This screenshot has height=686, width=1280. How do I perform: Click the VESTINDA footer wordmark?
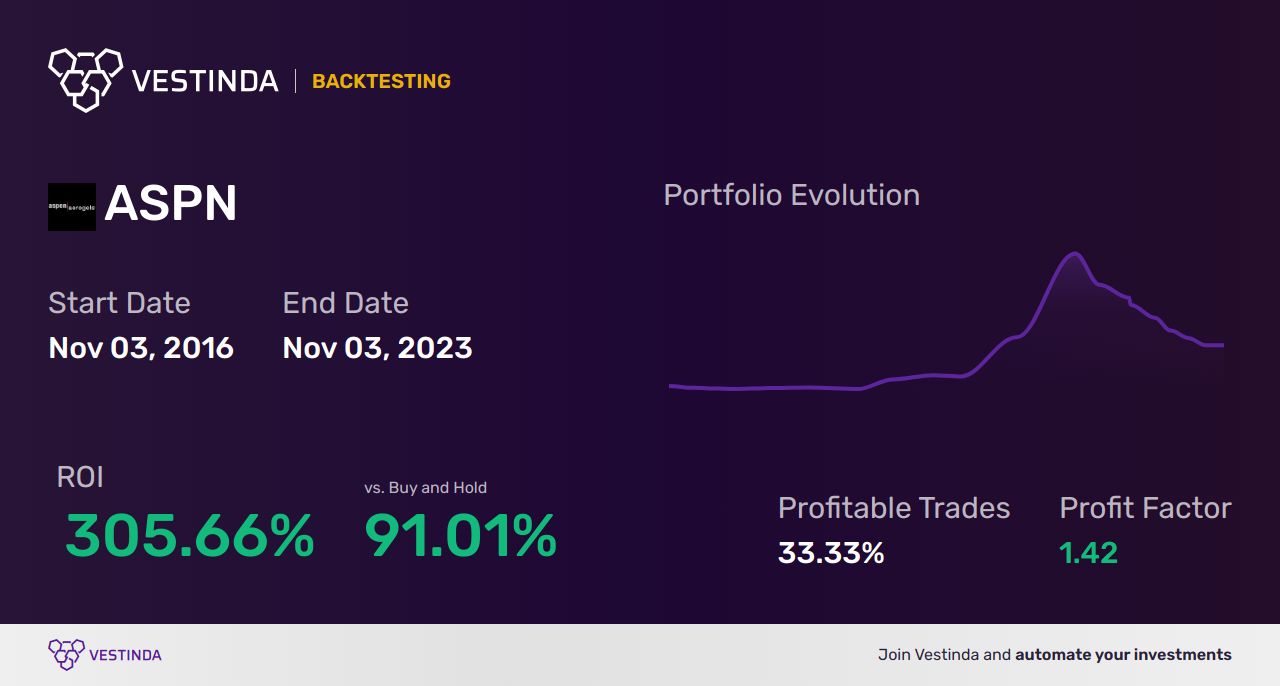coord(125,655)
